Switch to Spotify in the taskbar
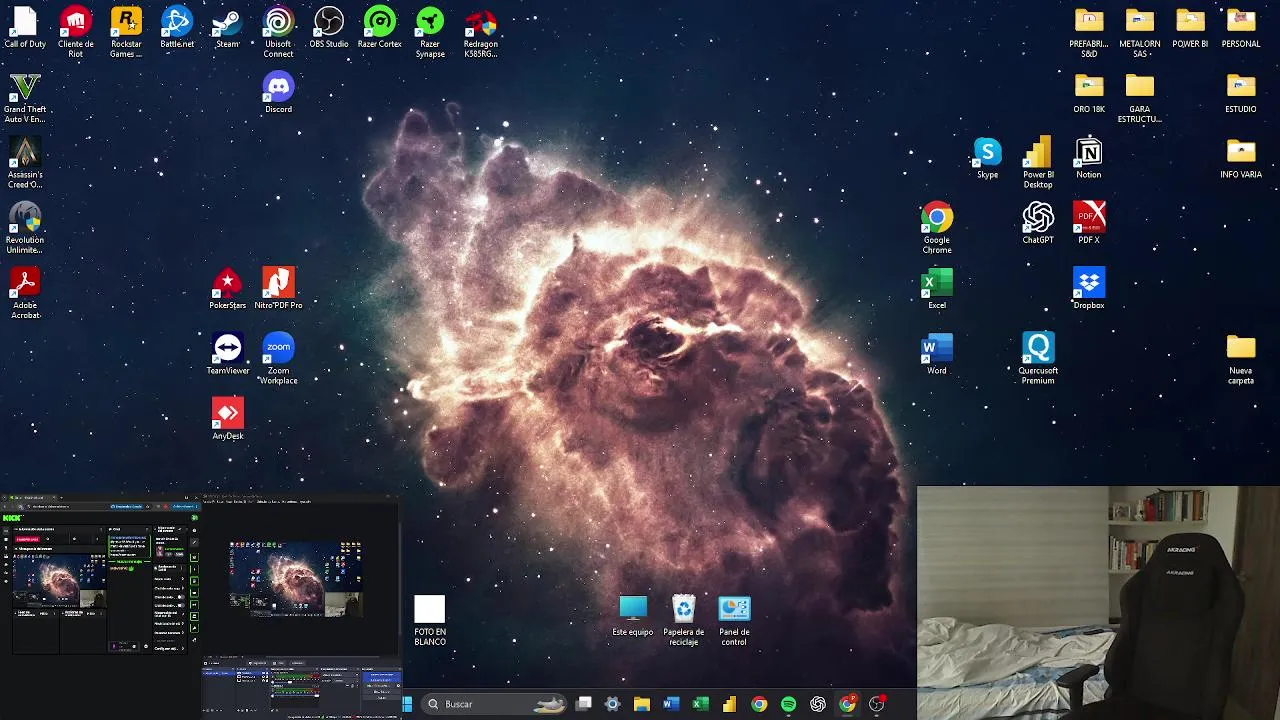The height and width of the screenshot is (720, 1280). [x=788, y=704]
